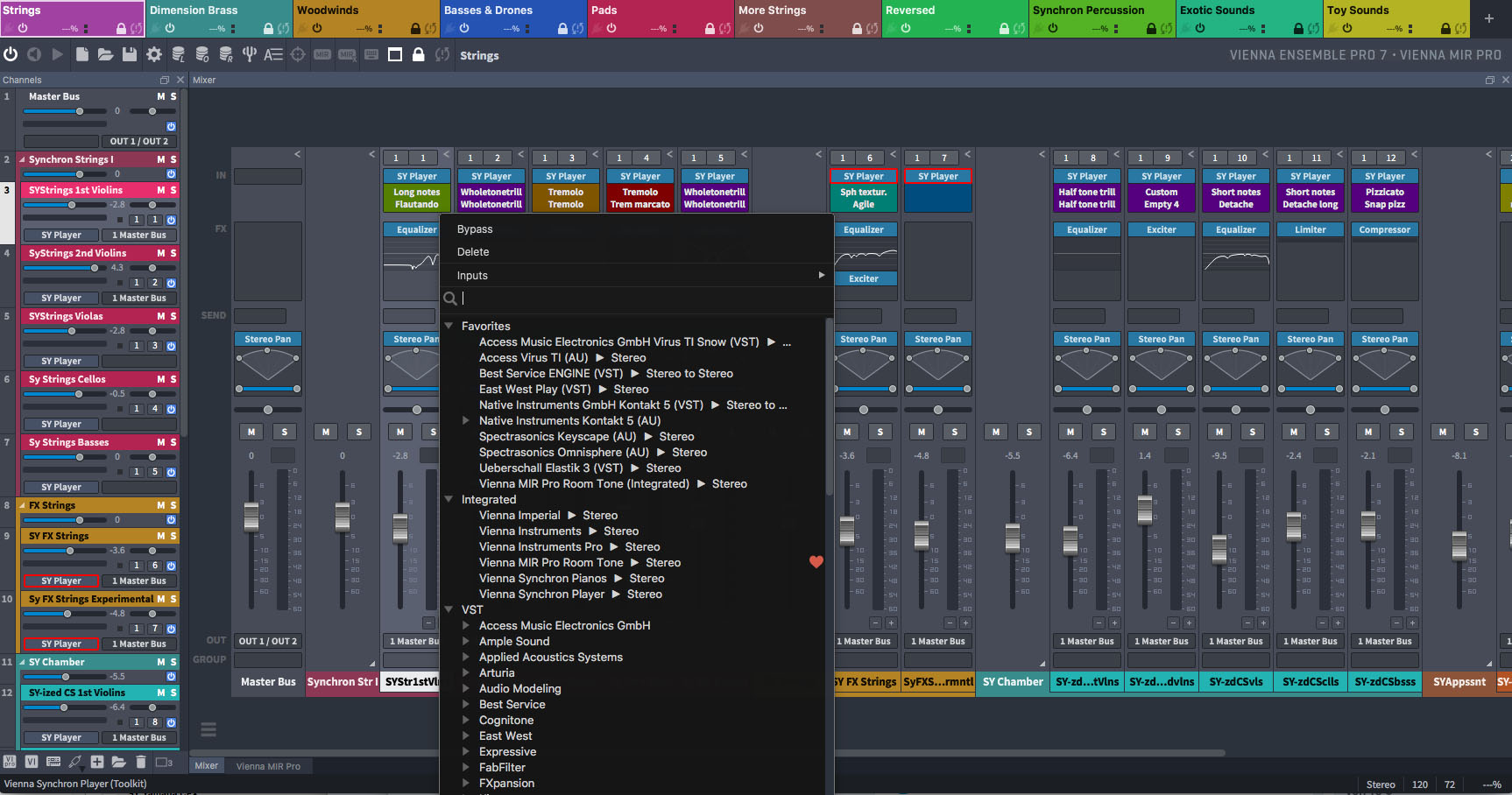This screenshot has width=1512, height=795.
Task: Add a new instance with the plus icon
Action: coord(1488,18)
